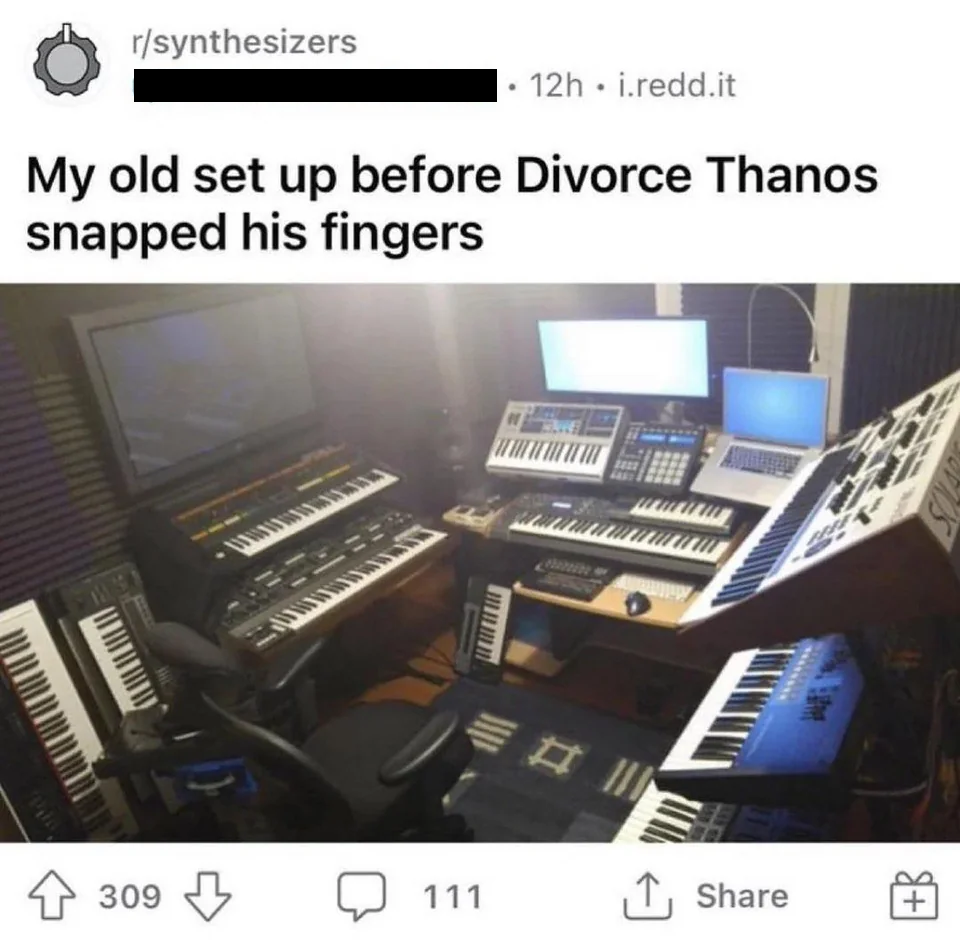Click the 111 comments count
Screen dimensions: 960x944
[452, 897]
